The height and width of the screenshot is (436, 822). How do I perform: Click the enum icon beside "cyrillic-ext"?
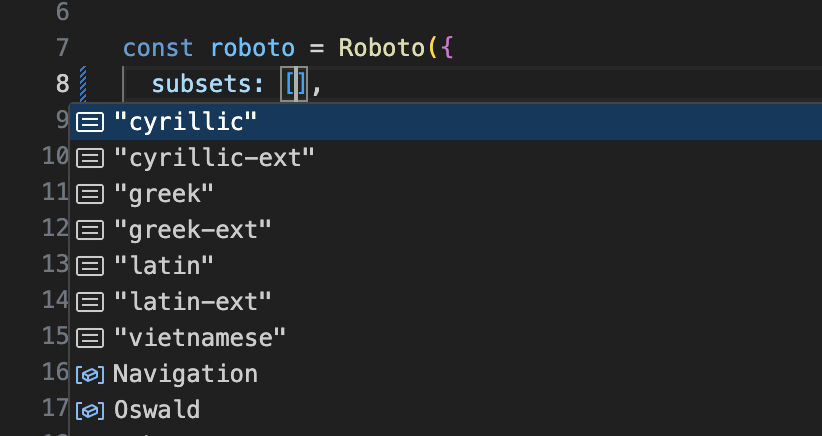90,158
